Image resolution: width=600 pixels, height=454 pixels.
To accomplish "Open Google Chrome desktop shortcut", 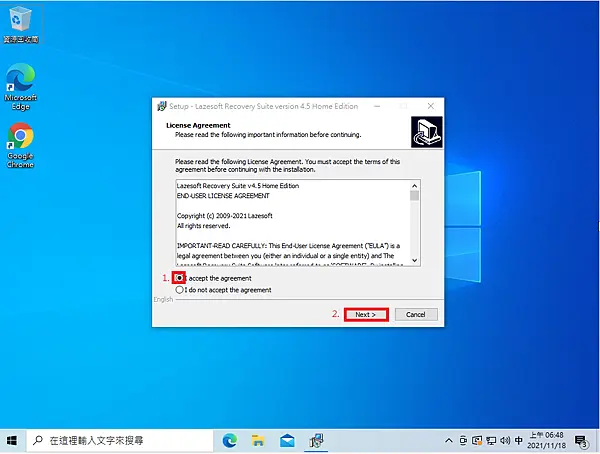I will (21, 145).
